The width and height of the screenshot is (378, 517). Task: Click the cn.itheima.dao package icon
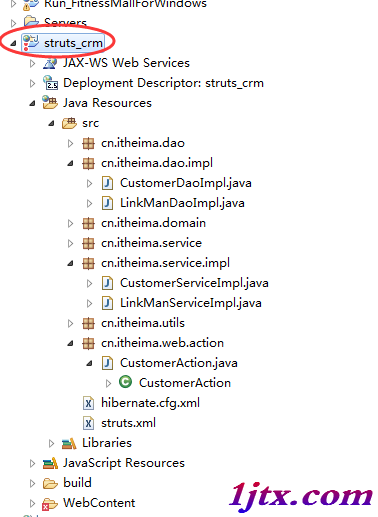(x=88, y=143)
